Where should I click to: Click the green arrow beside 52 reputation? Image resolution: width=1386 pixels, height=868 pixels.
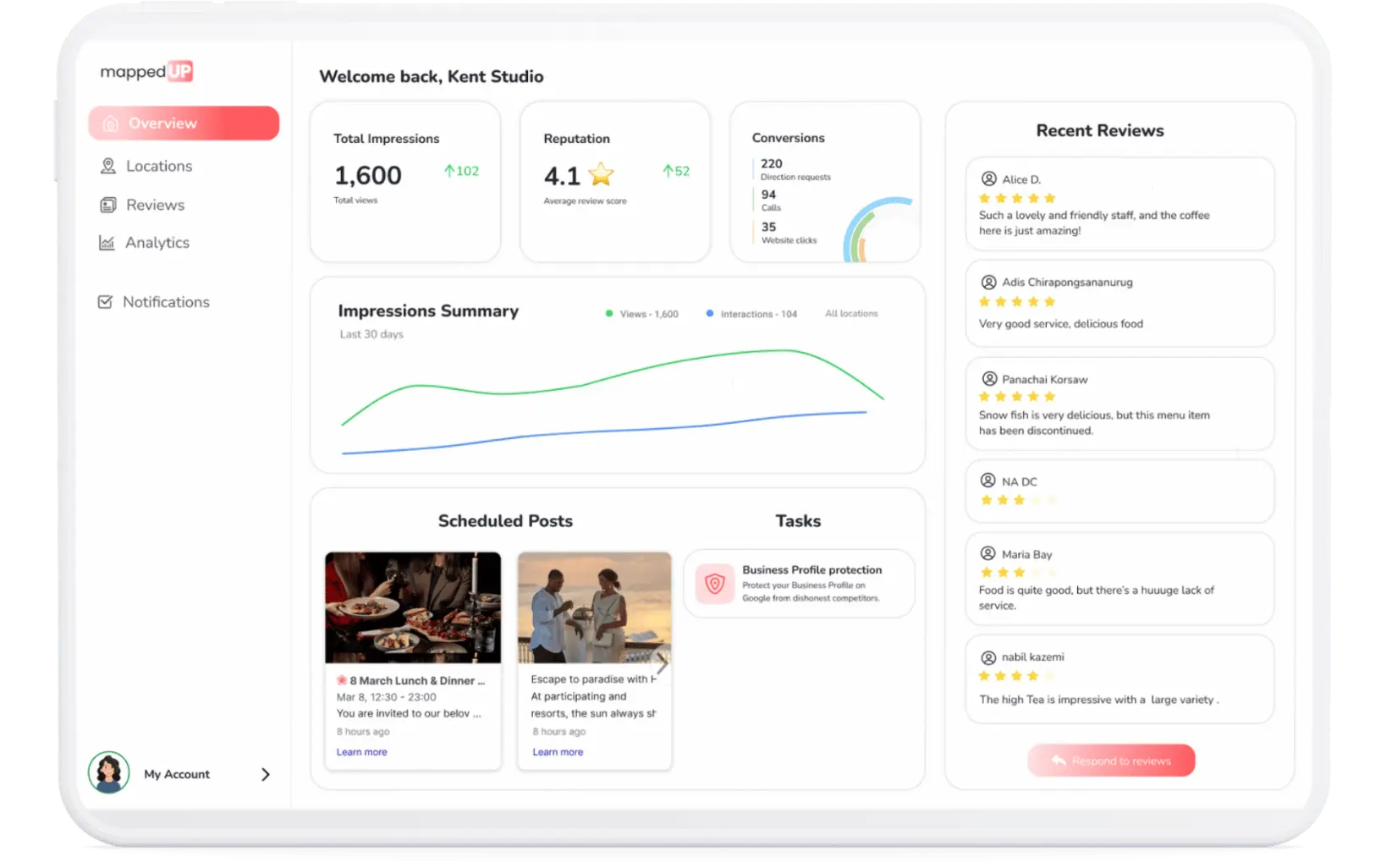tap(668, 171)
